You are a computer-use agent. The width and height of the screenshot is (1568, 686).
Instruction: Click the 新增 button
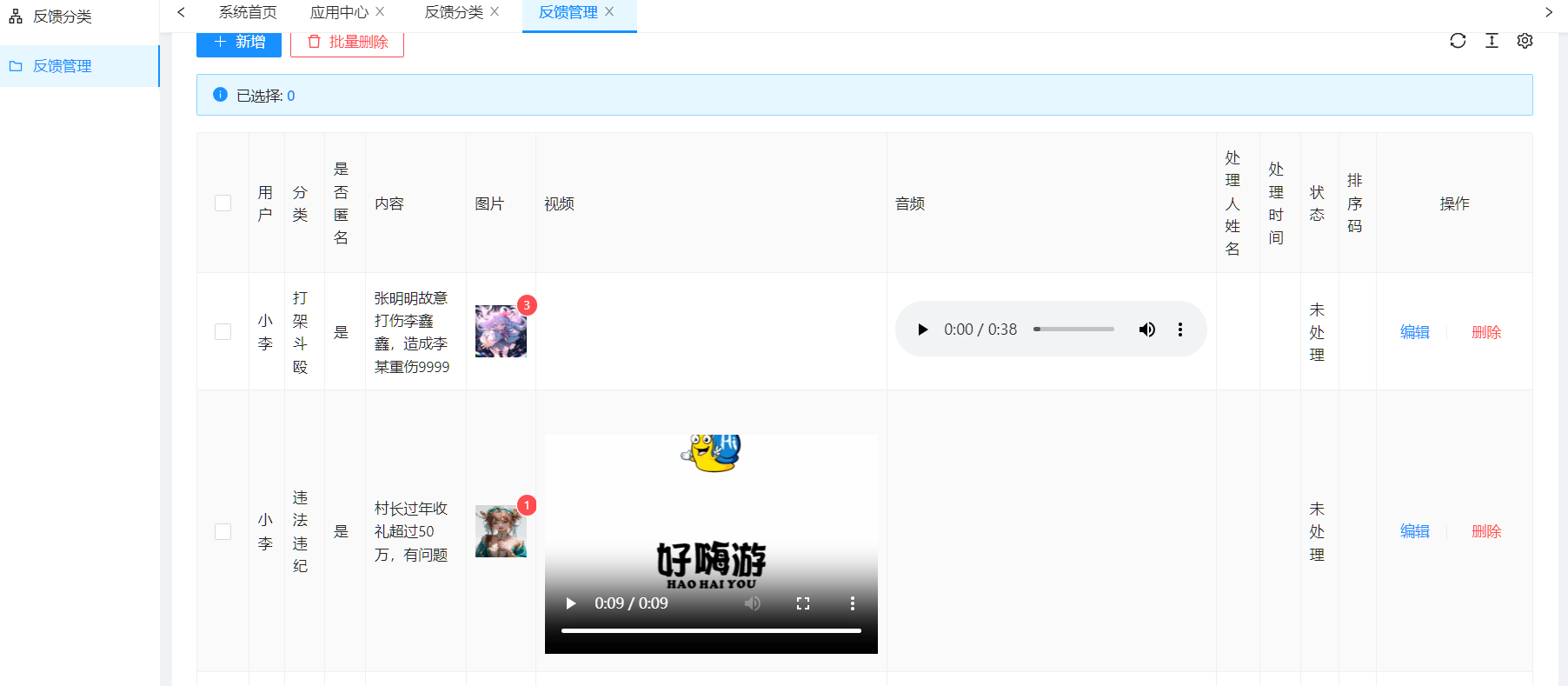pos(239,42)
